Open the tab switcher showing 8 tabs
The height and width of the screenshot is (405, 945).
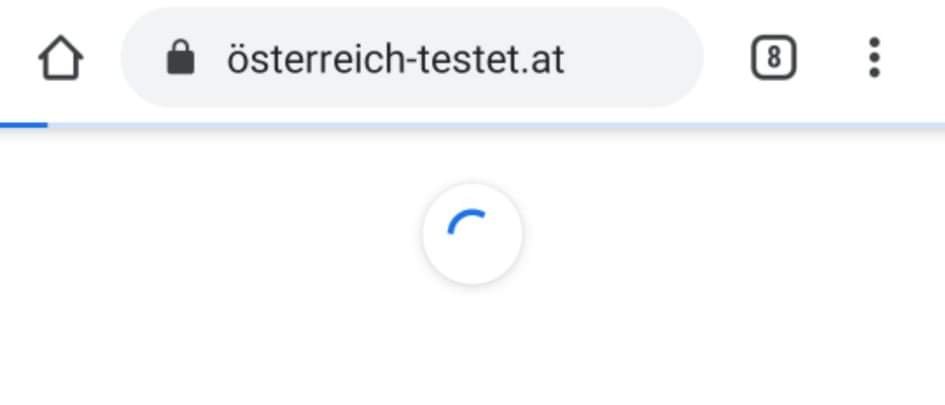(x=774, y=58)
